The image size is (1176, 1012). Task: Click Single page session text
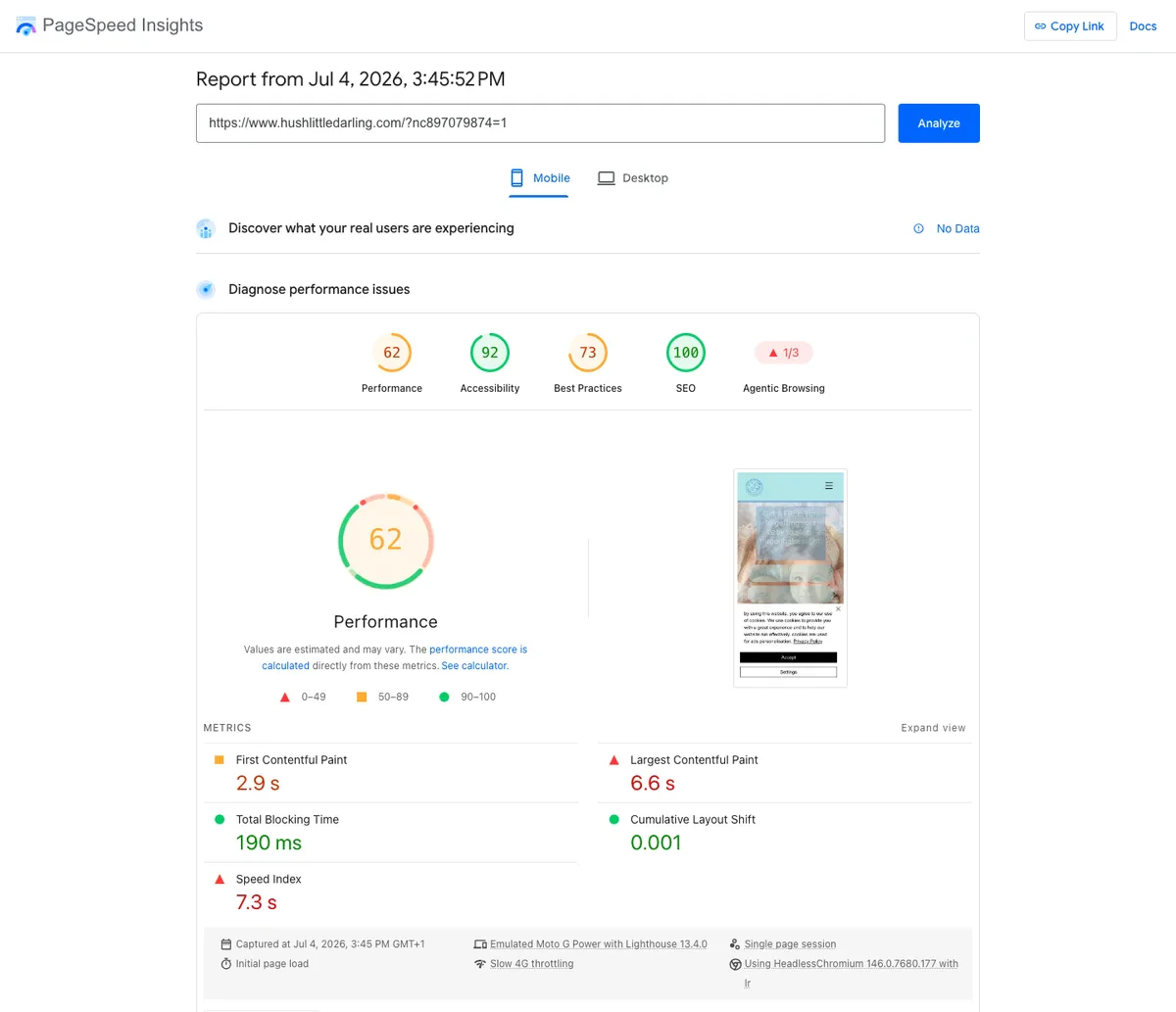790,944
